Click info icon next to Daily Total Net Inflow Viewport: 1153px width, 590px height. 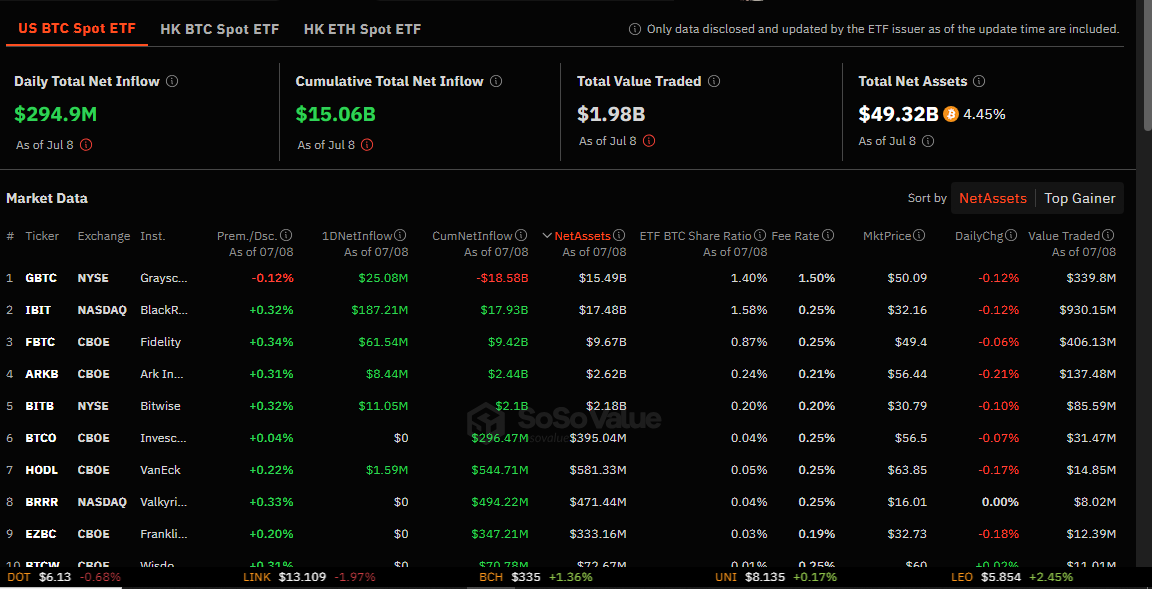click(x=172, y=81)
